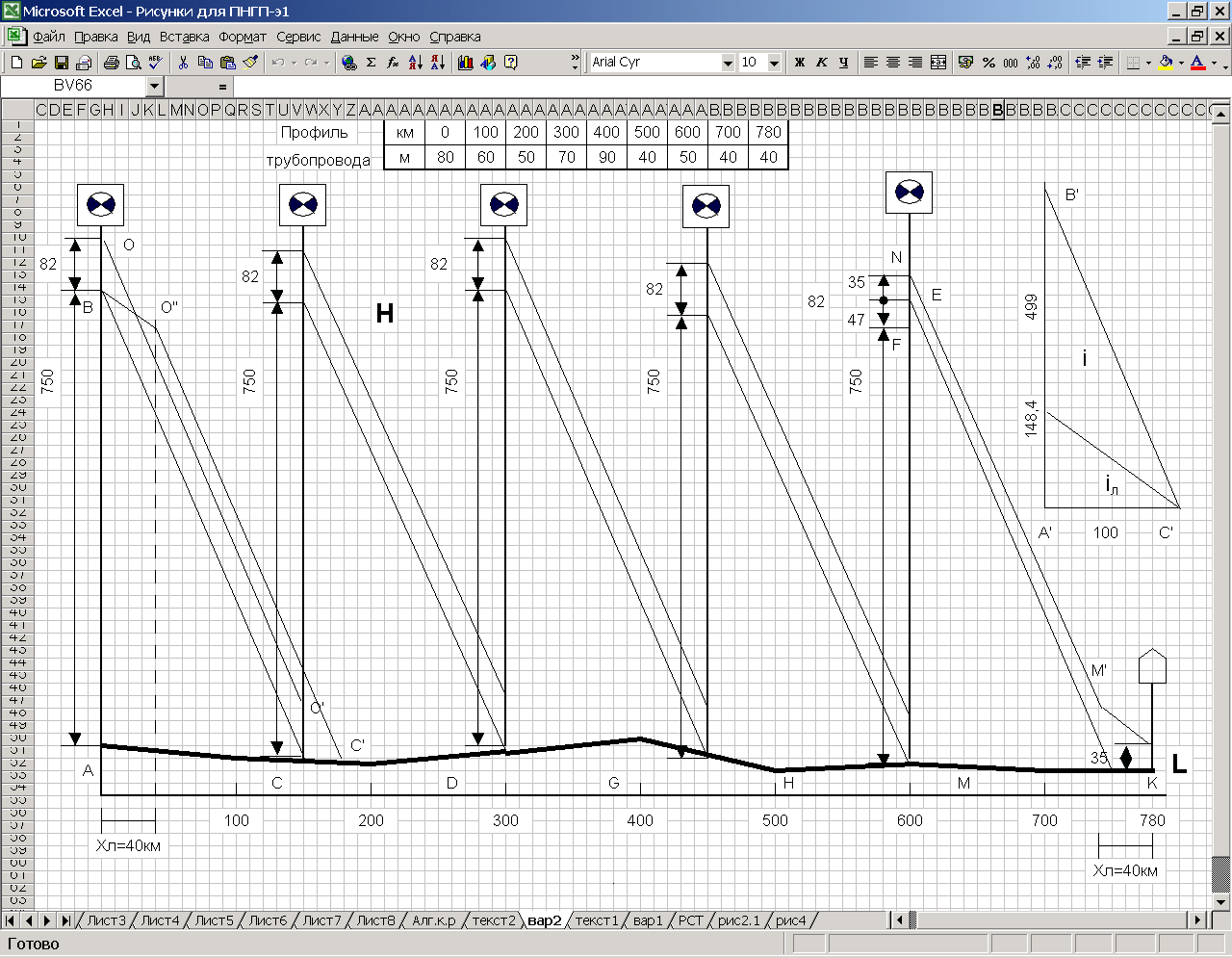Open the Данные menu
This screenshot has height=958, width=1232.
[355, 37]
